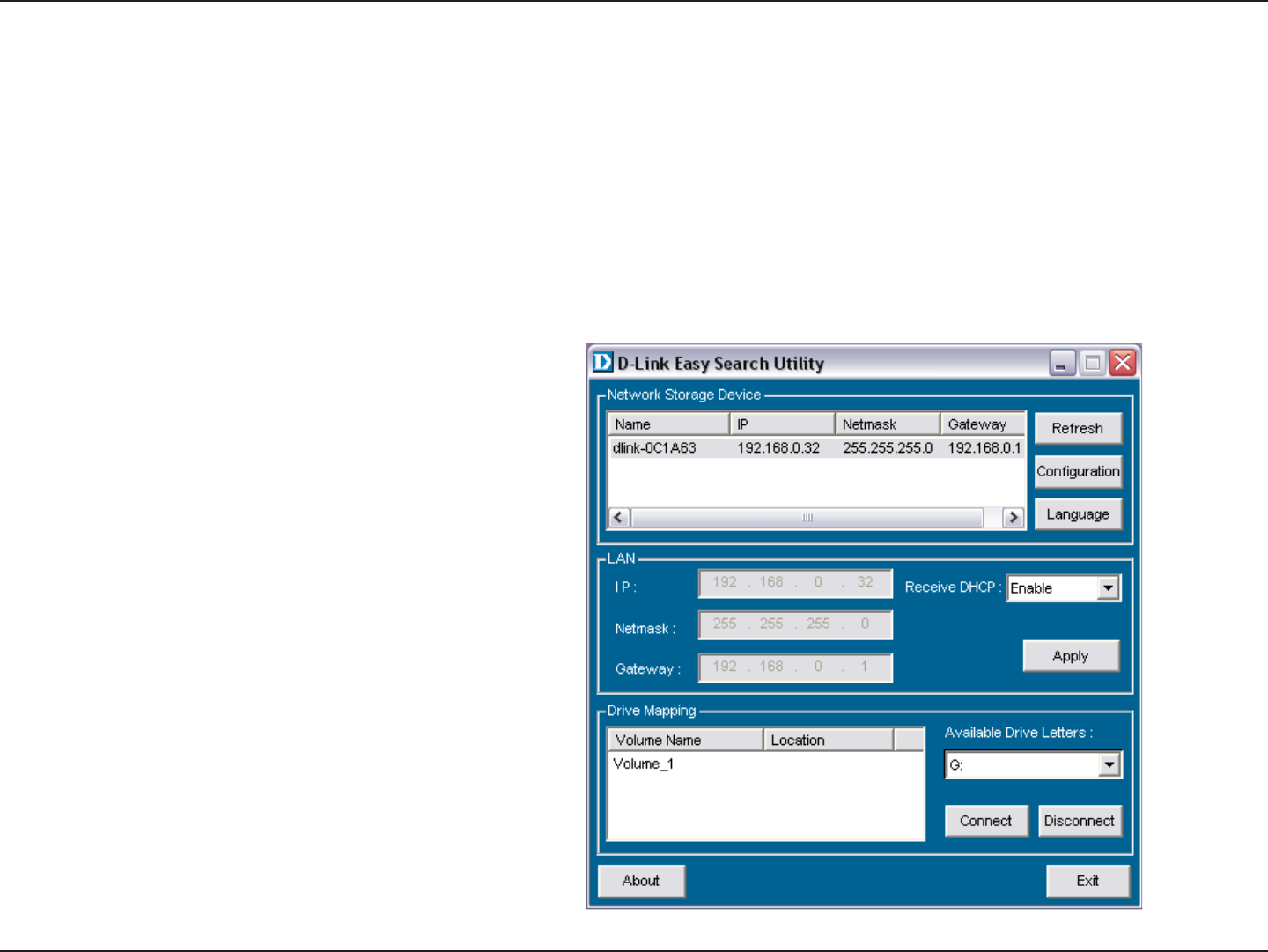The width and height of the screenshot is (1268, 952).
Task: Click the D-Link logo icon in title bar
Action: (x=603, y=362)
